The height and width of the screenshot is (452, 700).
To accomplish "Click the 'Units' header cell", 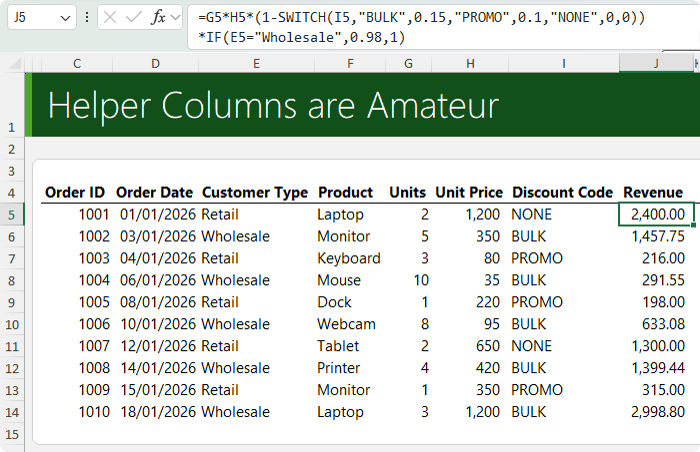I will 408,193.
